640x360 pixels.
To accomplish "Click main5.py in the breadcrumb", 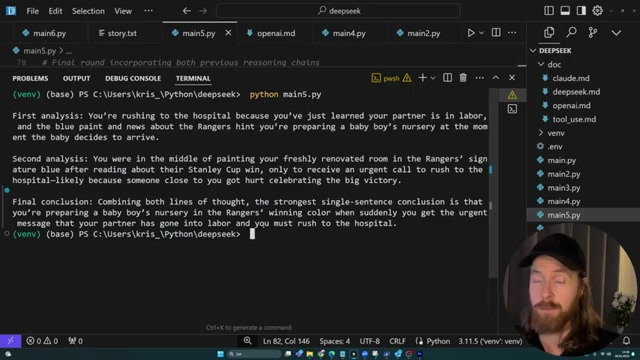I will (x=39, y=51).
